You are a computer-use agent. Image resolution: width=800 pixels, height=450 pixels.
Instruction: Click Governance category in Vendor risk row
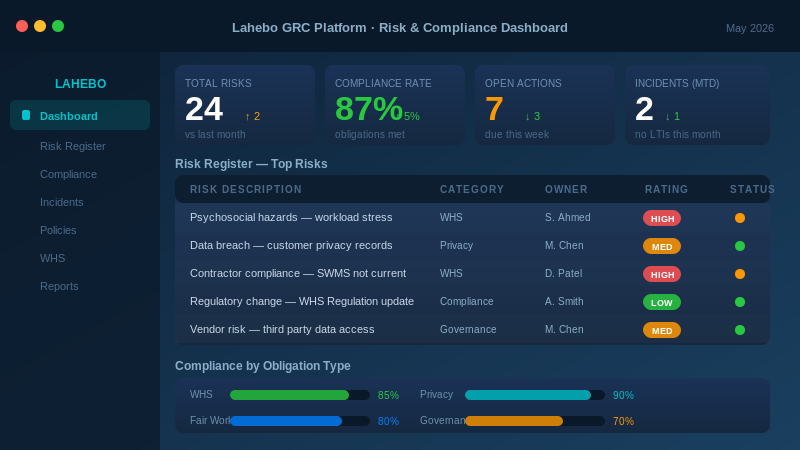pos(468,330)
